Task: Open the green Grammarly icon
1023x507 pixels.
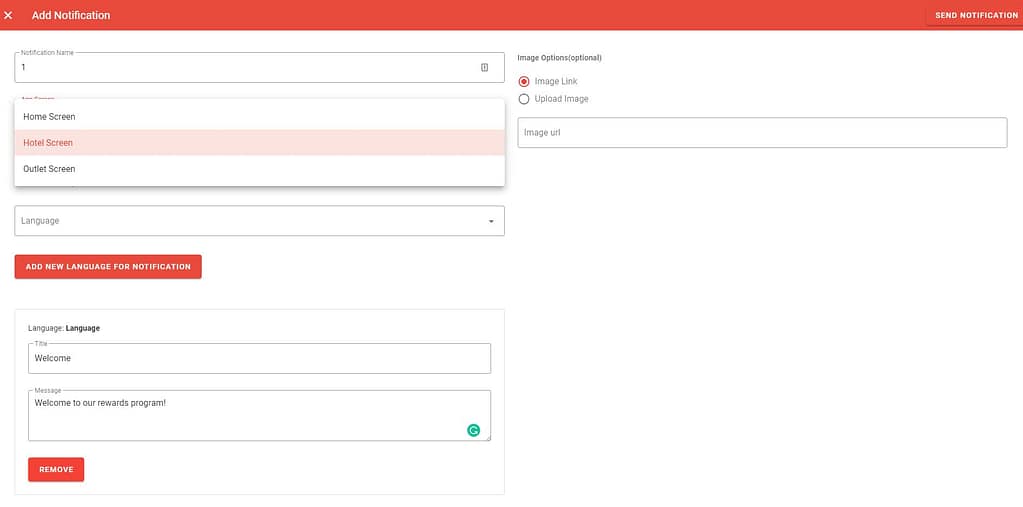Action: pyautogui.click(x=474, y=430)
